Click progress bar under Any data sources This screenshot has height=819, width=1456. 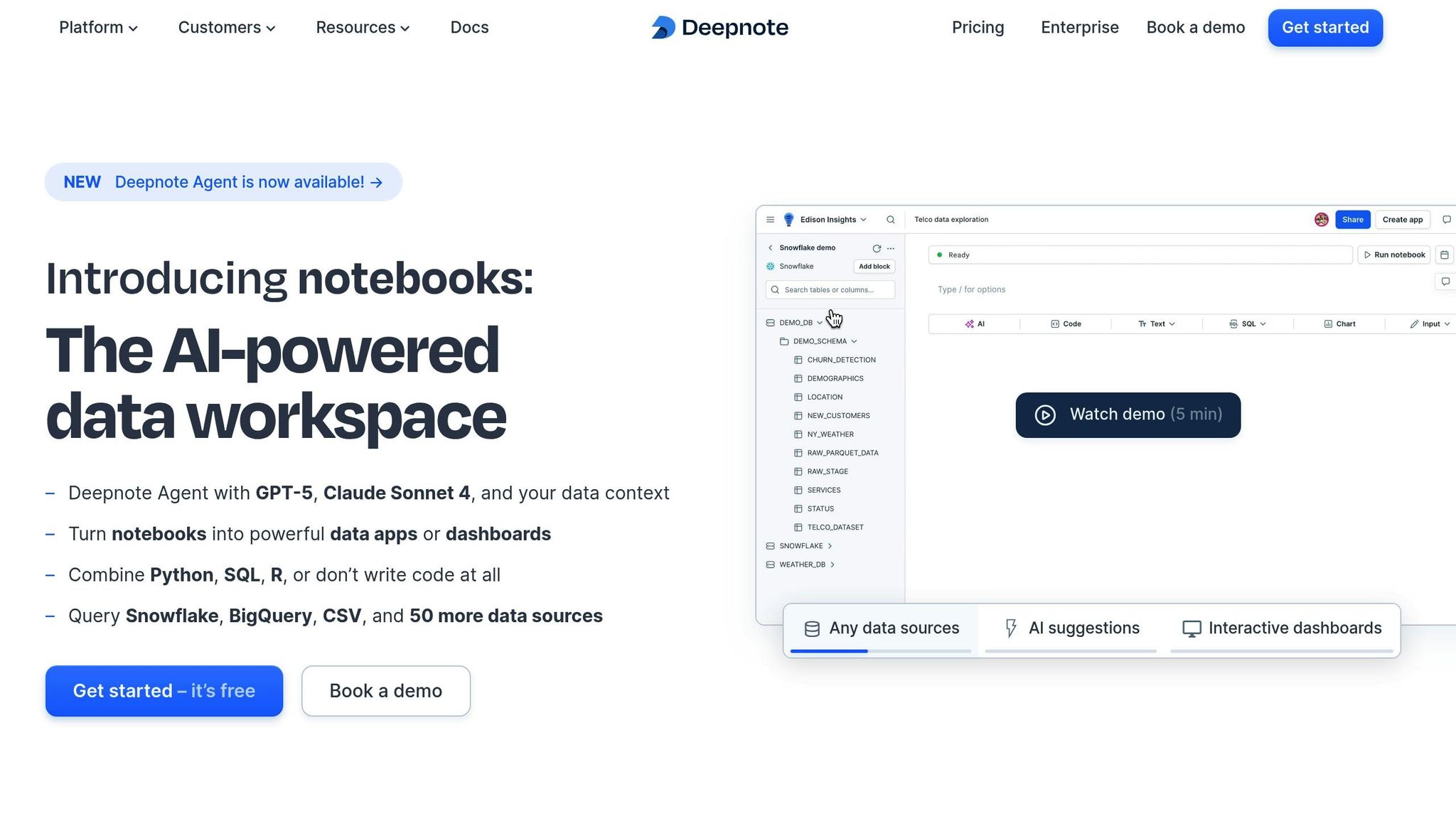[x=881, y=651]
